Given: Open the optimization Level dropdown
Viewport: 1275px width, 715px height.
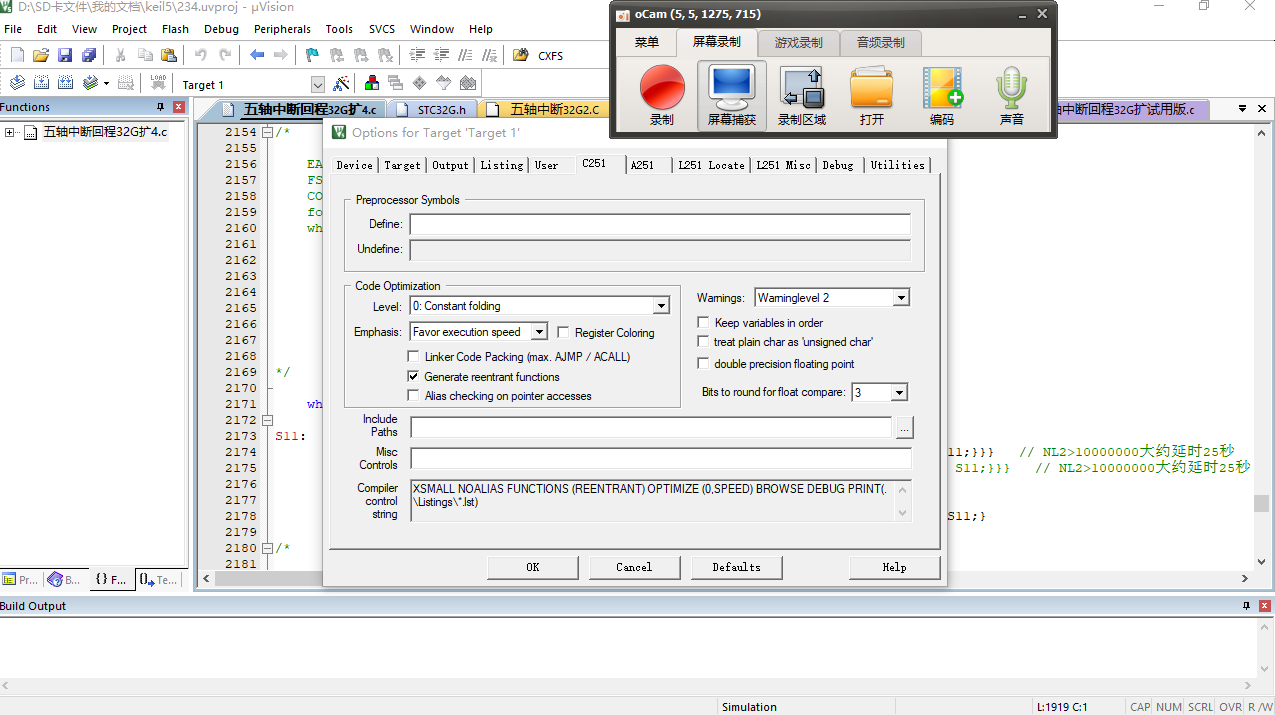Looking at the screenshot, I should tap(661, 306).
